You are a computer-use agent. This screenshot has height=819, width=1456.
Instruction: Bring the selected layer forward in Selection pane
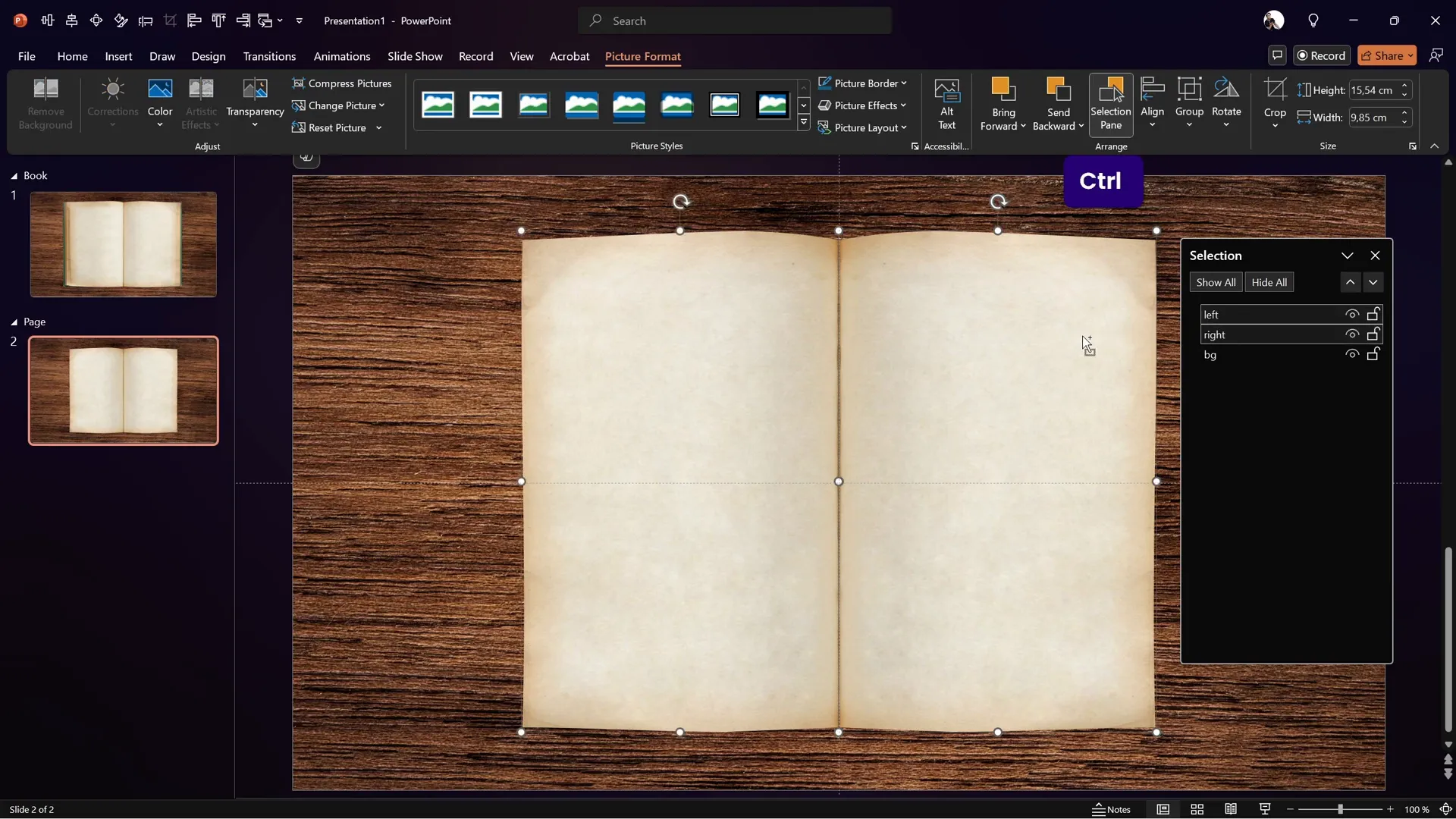point(1350,282)
